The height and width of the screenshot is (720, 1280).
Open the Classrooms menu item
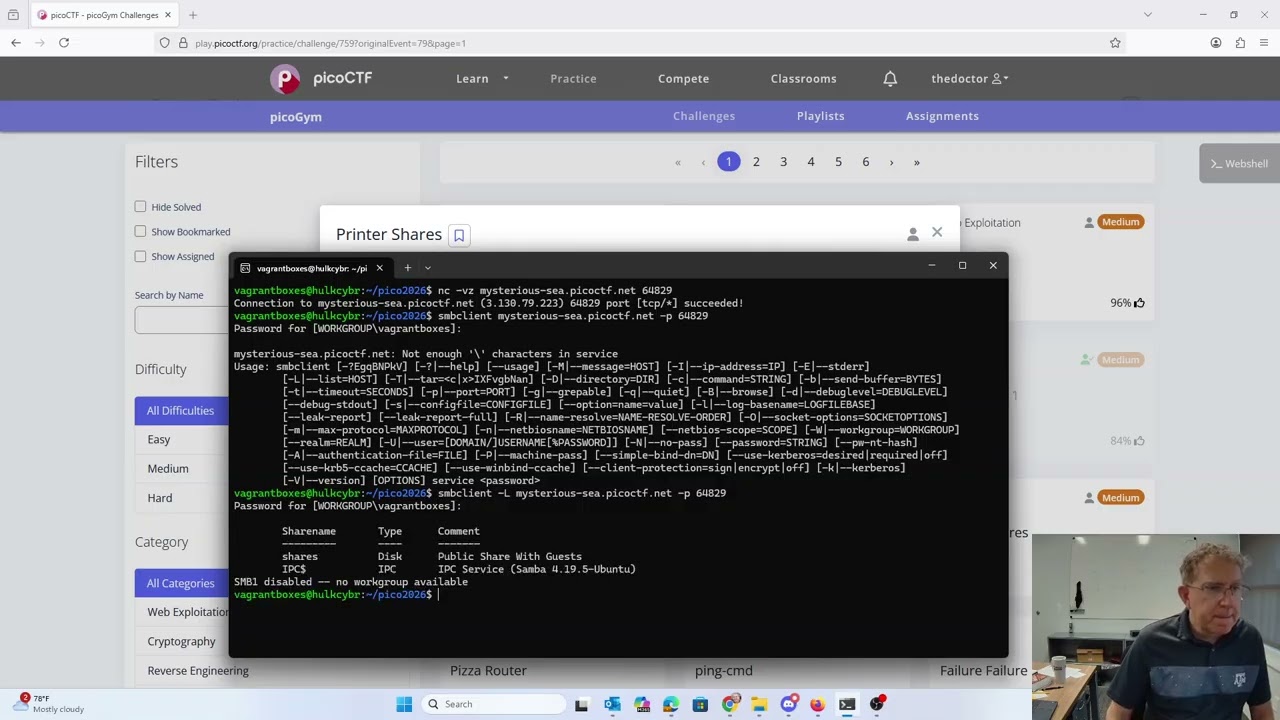pyautogui.click(x=803, y=78)
